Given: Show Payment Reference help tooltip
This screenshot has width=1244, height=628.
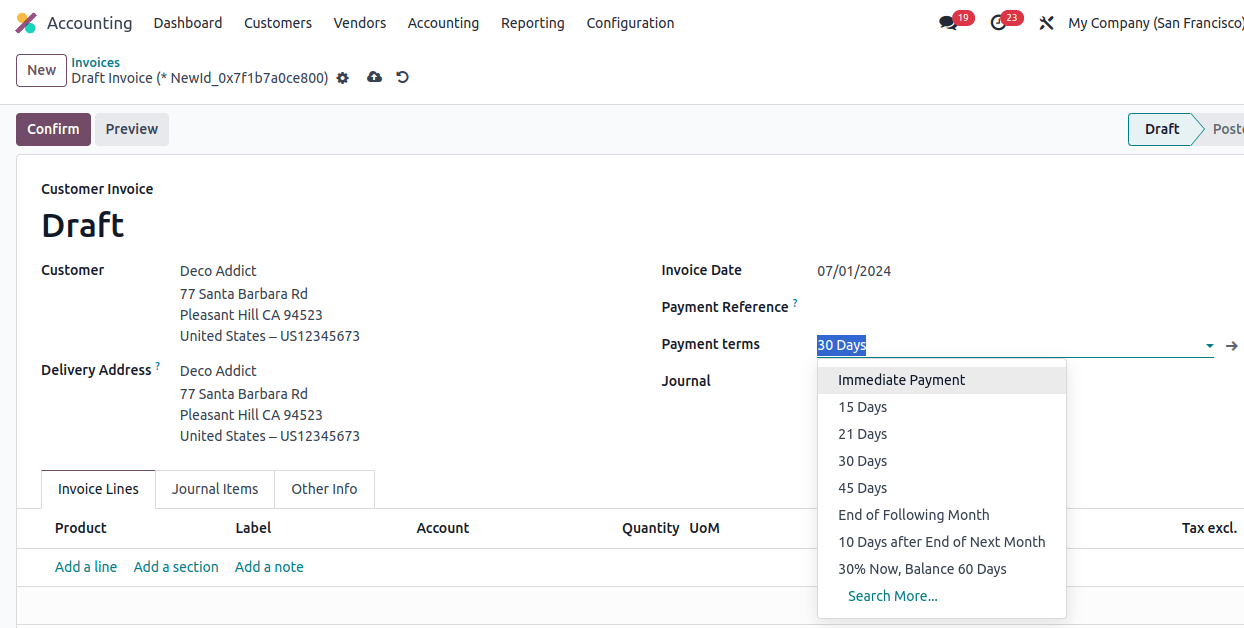Looking at the screenshot, I should click(x=795, y=302).
